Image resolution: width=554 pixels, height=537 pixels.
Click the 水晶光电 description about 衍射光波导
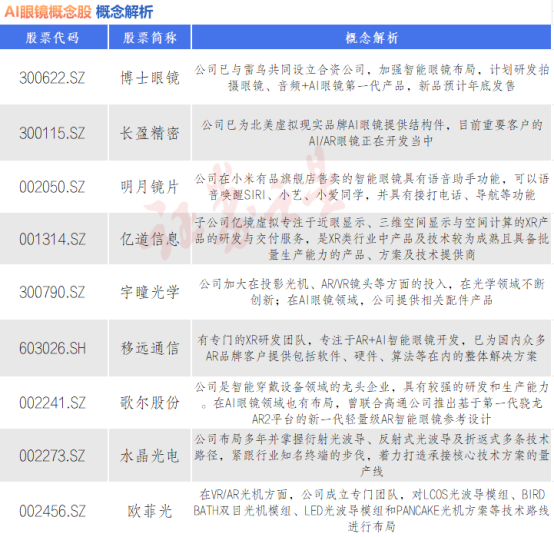point(371,455)
